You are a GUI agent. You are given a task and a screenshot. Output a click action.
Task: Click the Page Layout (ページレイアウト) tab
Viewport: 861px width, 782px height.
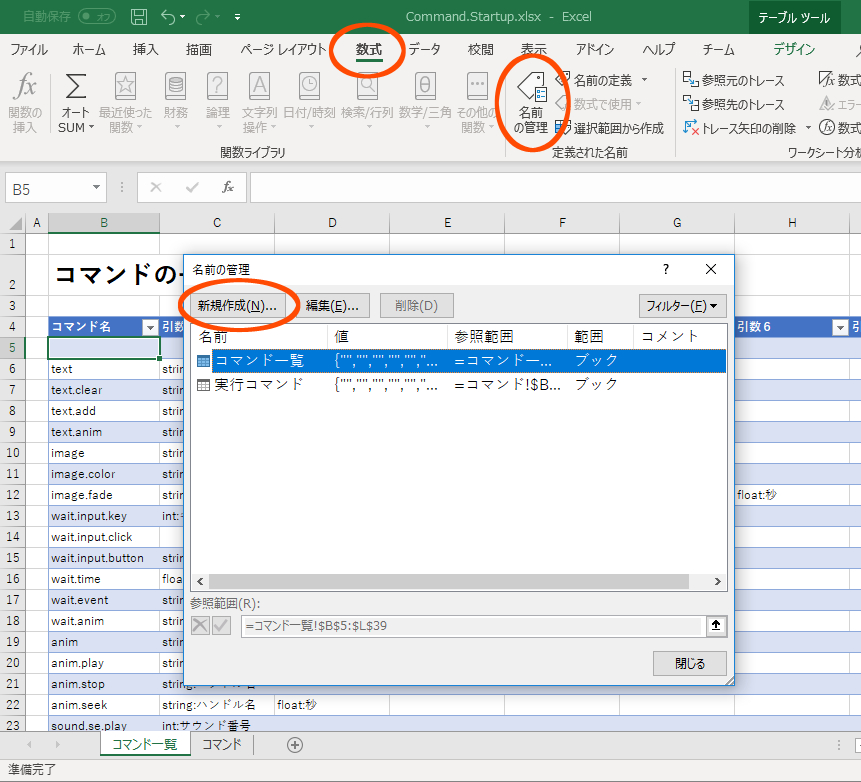[x=283, y=49]
